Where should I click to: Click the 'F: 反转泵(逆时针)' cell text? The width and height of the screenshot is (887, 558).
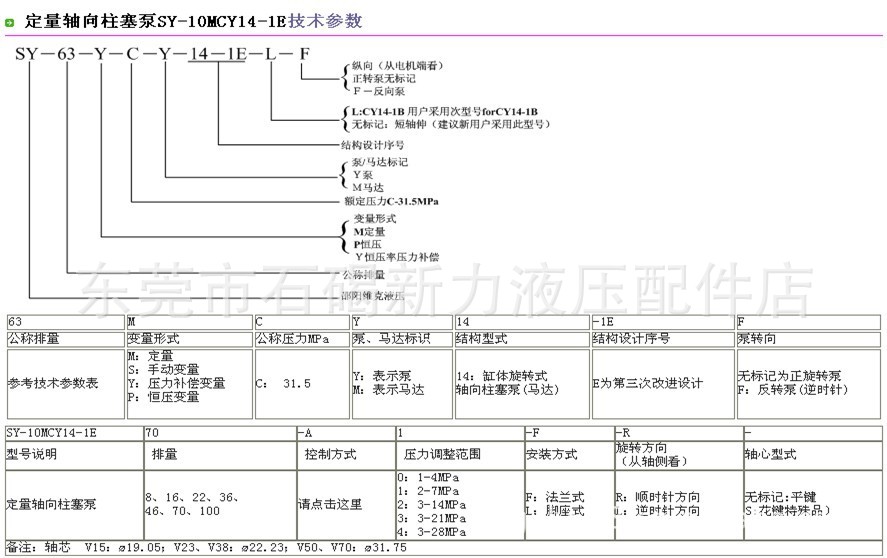(x=793, y=390)
